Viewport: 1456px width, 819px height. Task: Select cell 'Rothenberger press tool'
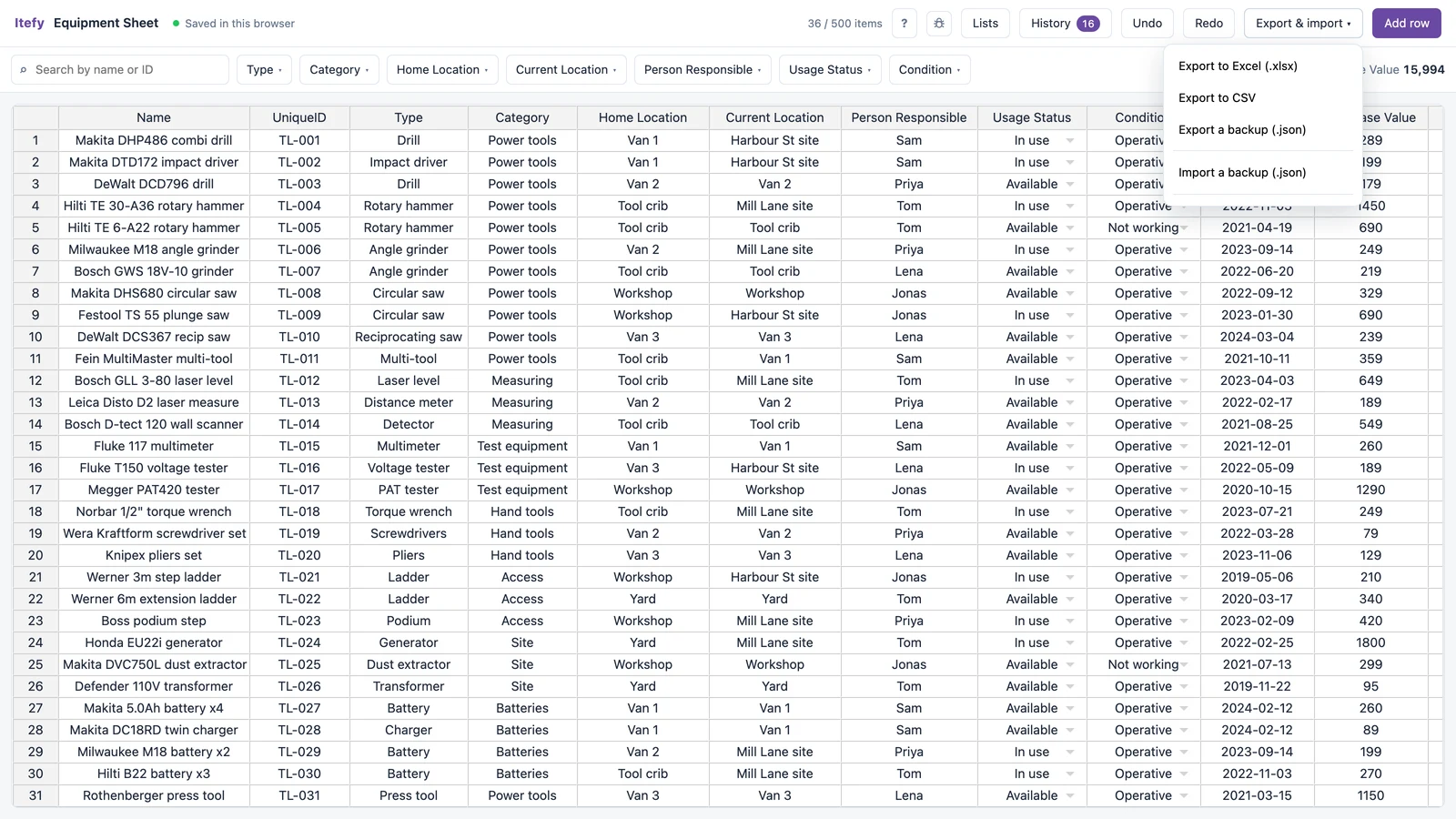coord(154,795)
